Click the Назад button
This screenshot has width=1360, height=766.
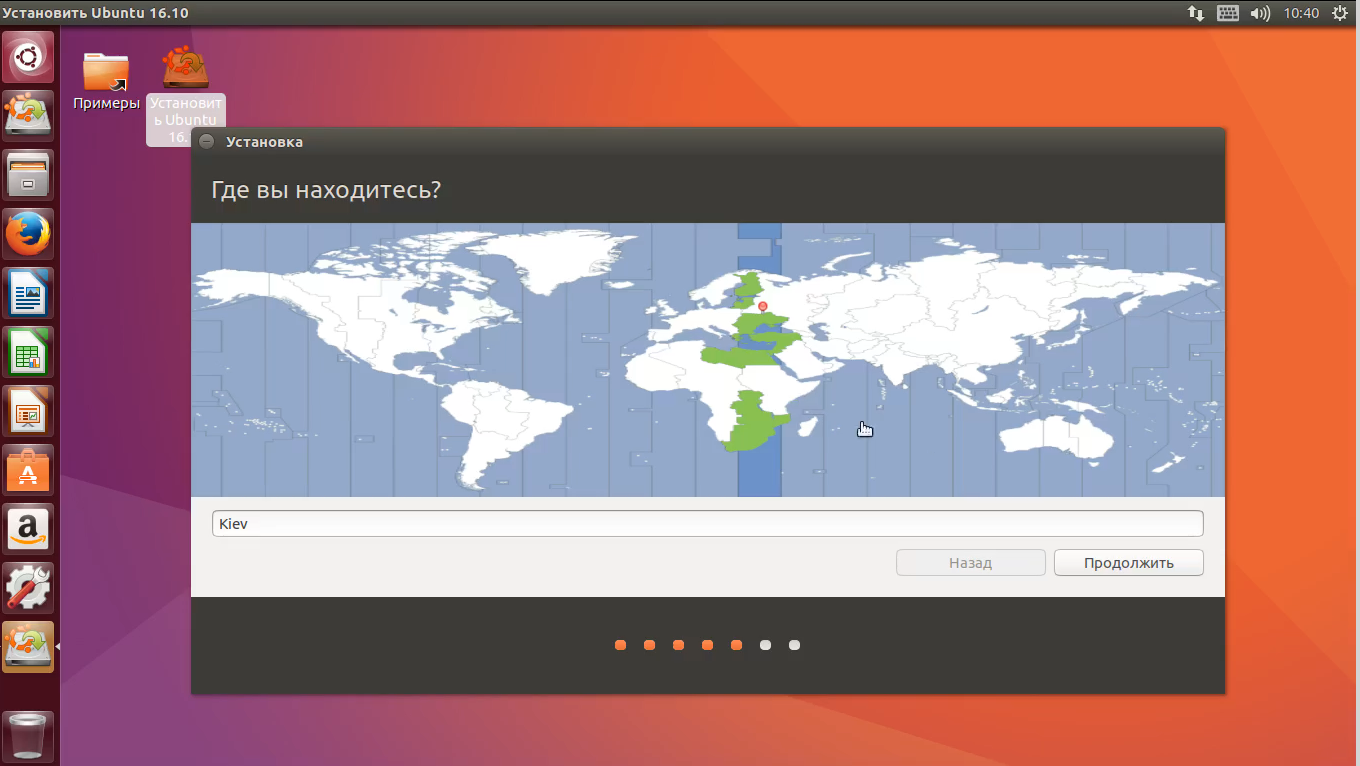tap(970, 563)
